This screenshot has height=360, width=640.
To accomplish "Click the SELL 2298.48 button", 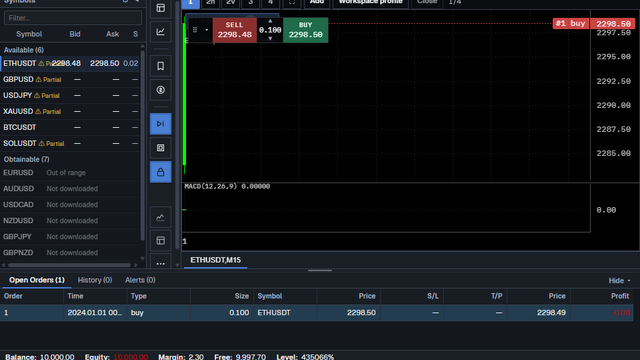I will click(x=234, y=30).
